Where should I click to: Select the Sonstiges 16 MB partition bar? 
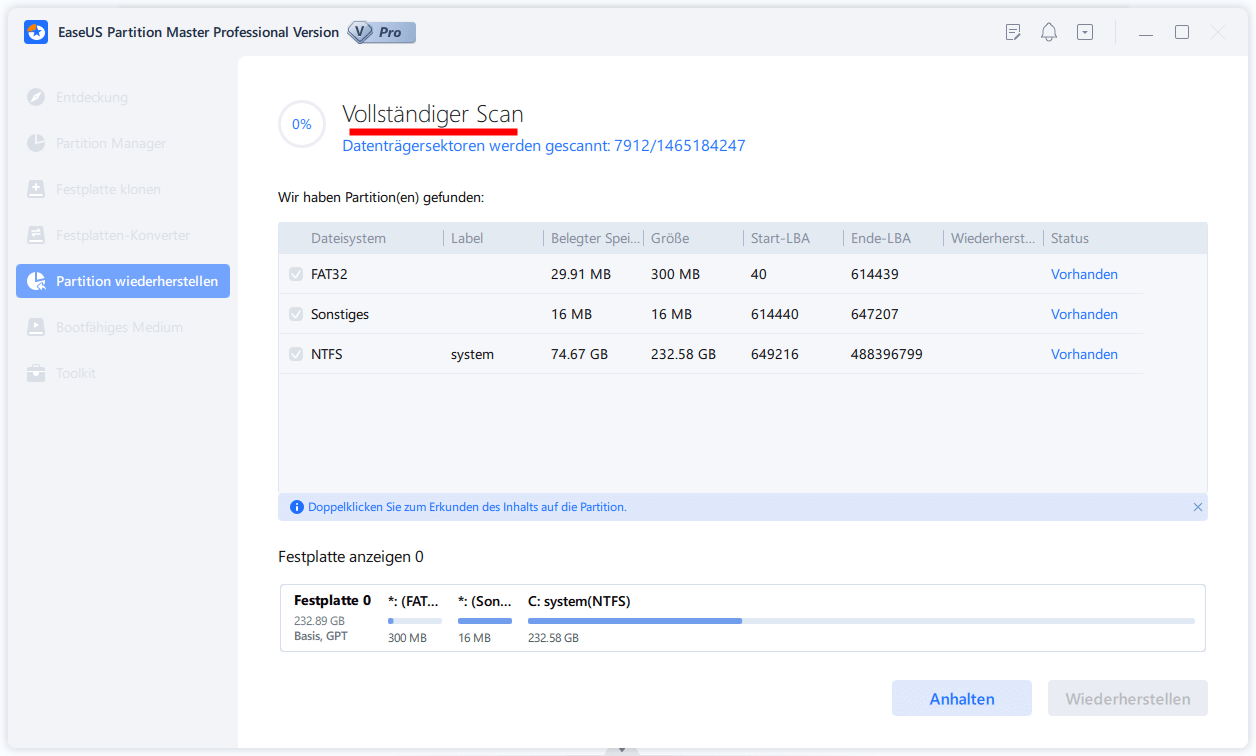[485, 620]
